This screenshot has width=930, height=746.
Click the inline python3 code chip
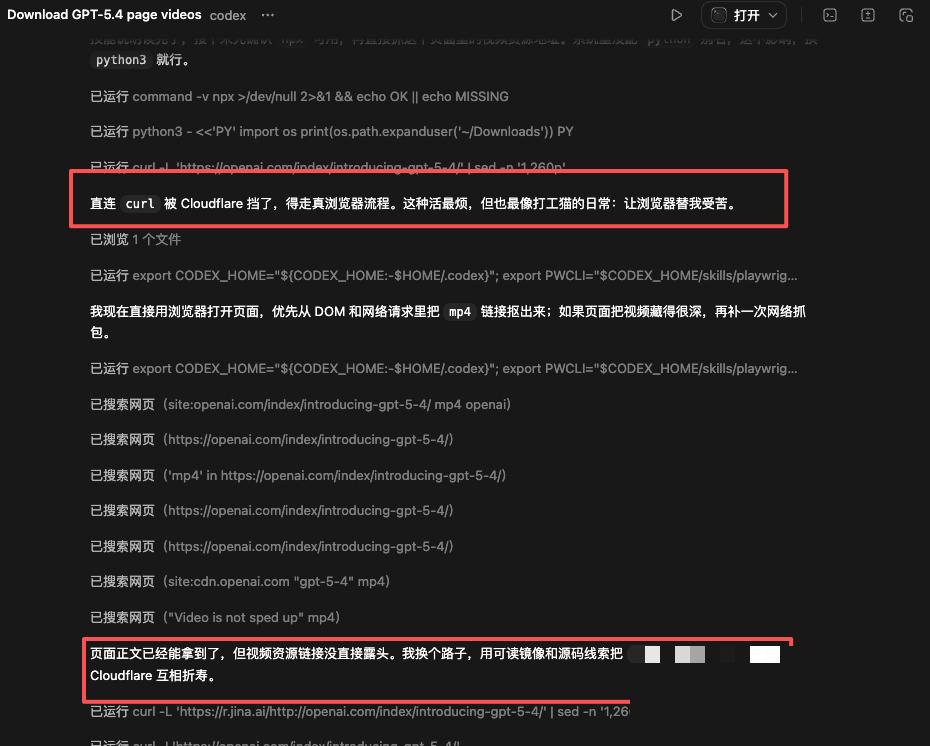click(121, 60)
